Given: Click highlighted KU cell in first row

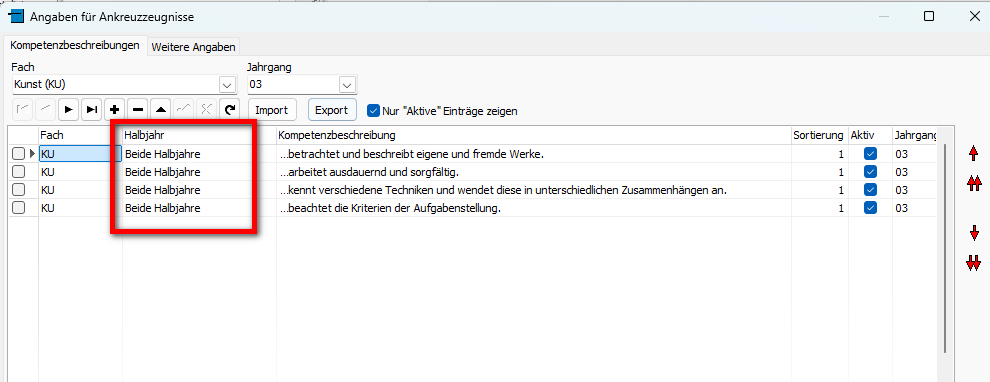Looking at the screenshot, I should [x=80, y=153].
